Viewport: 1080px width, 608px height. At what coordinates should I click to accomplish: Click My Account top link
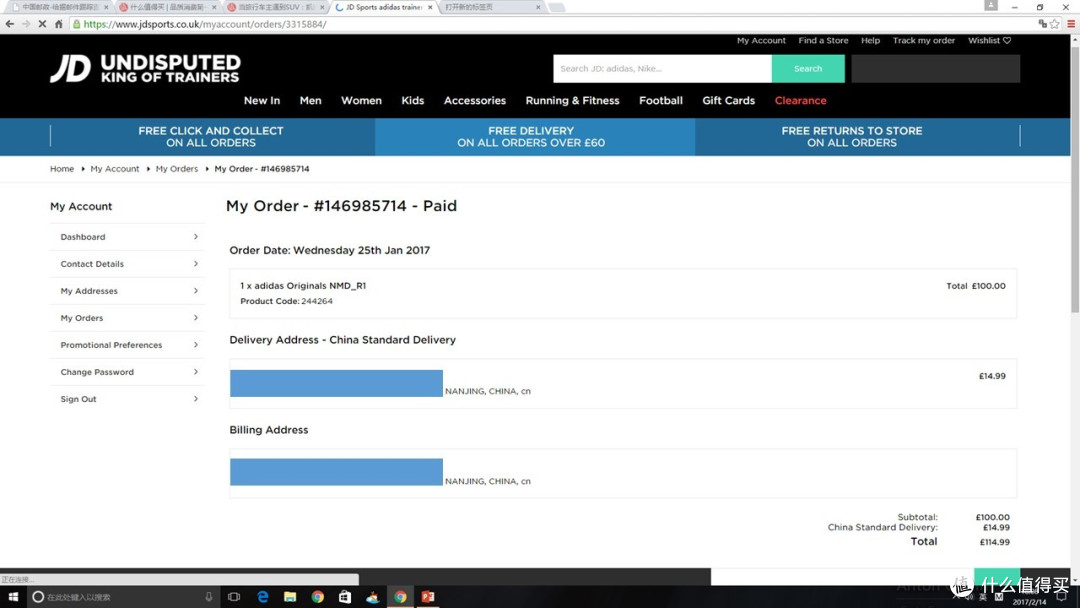(x=761, y=41)
